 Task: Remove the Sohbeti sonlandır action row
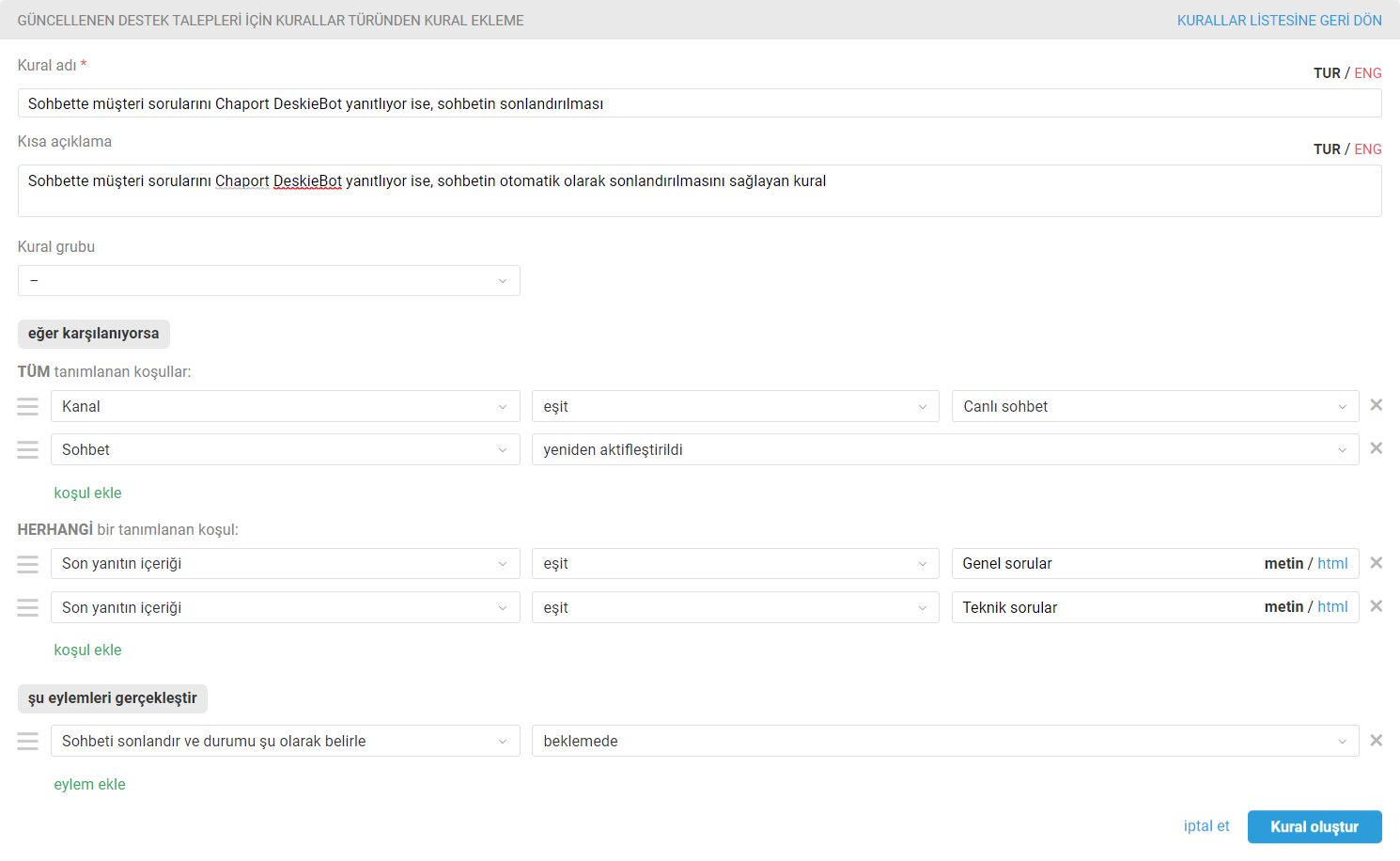[1376, 741]
